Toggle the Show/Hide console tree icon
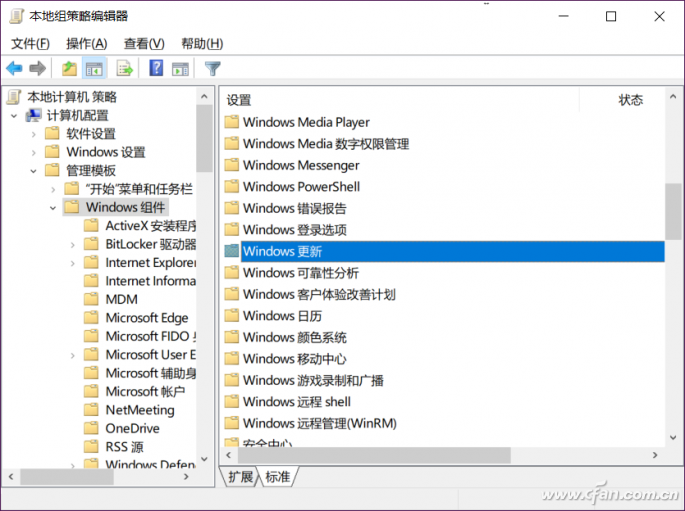685x511 pixels. click(94, 69)
